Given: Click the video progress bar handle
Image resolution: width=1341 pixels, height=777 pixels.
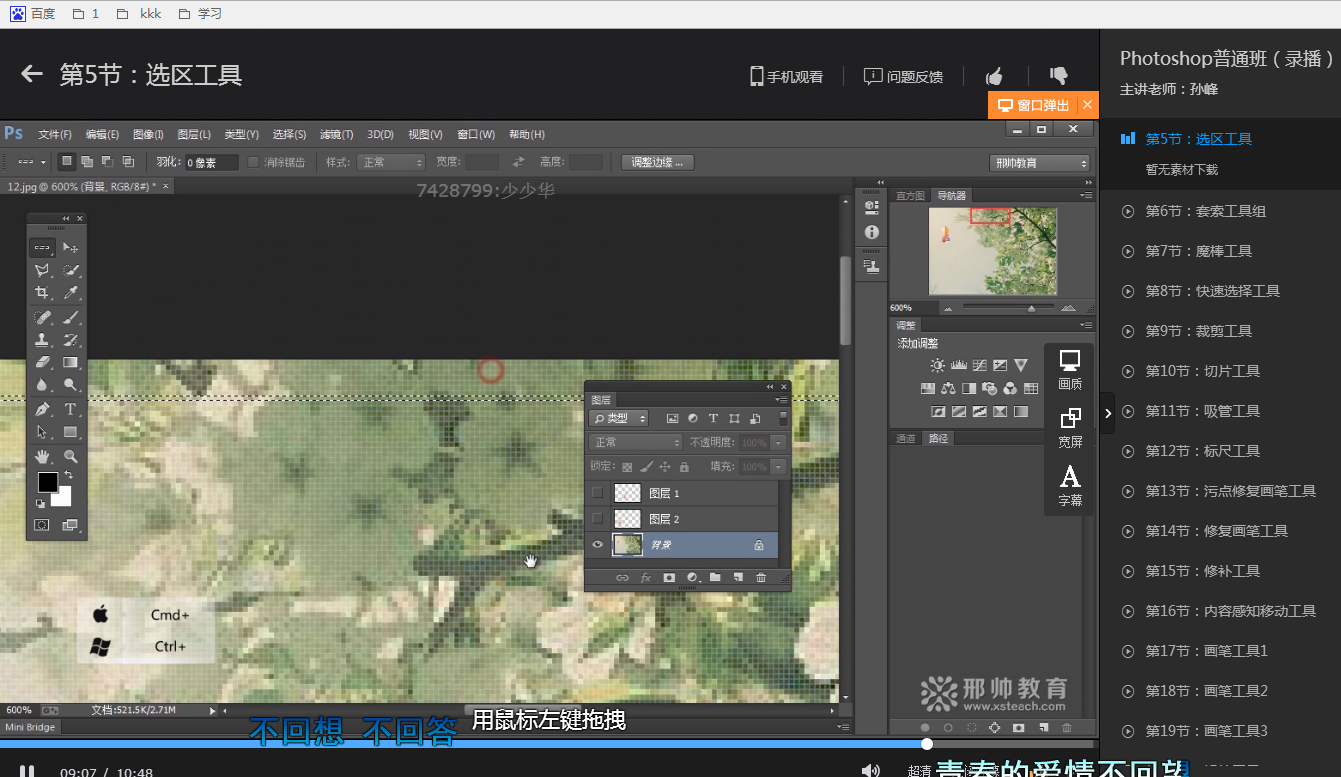Looking at the screenshot, I should click(x=927, y=744).
